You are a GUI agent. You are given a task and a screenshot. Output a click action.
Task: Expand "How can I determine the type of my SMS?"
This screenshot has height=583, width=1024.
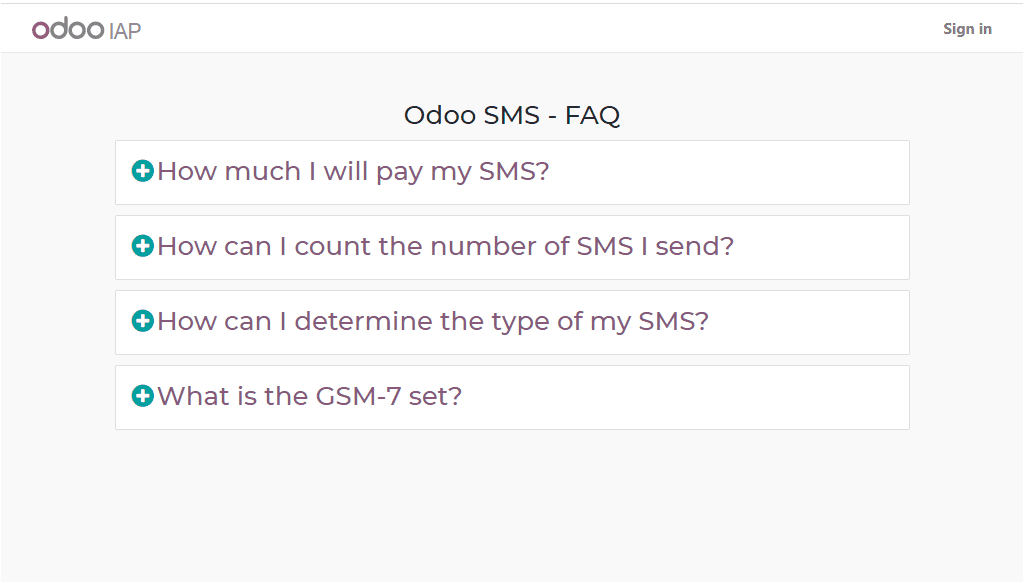coord(433,322)
